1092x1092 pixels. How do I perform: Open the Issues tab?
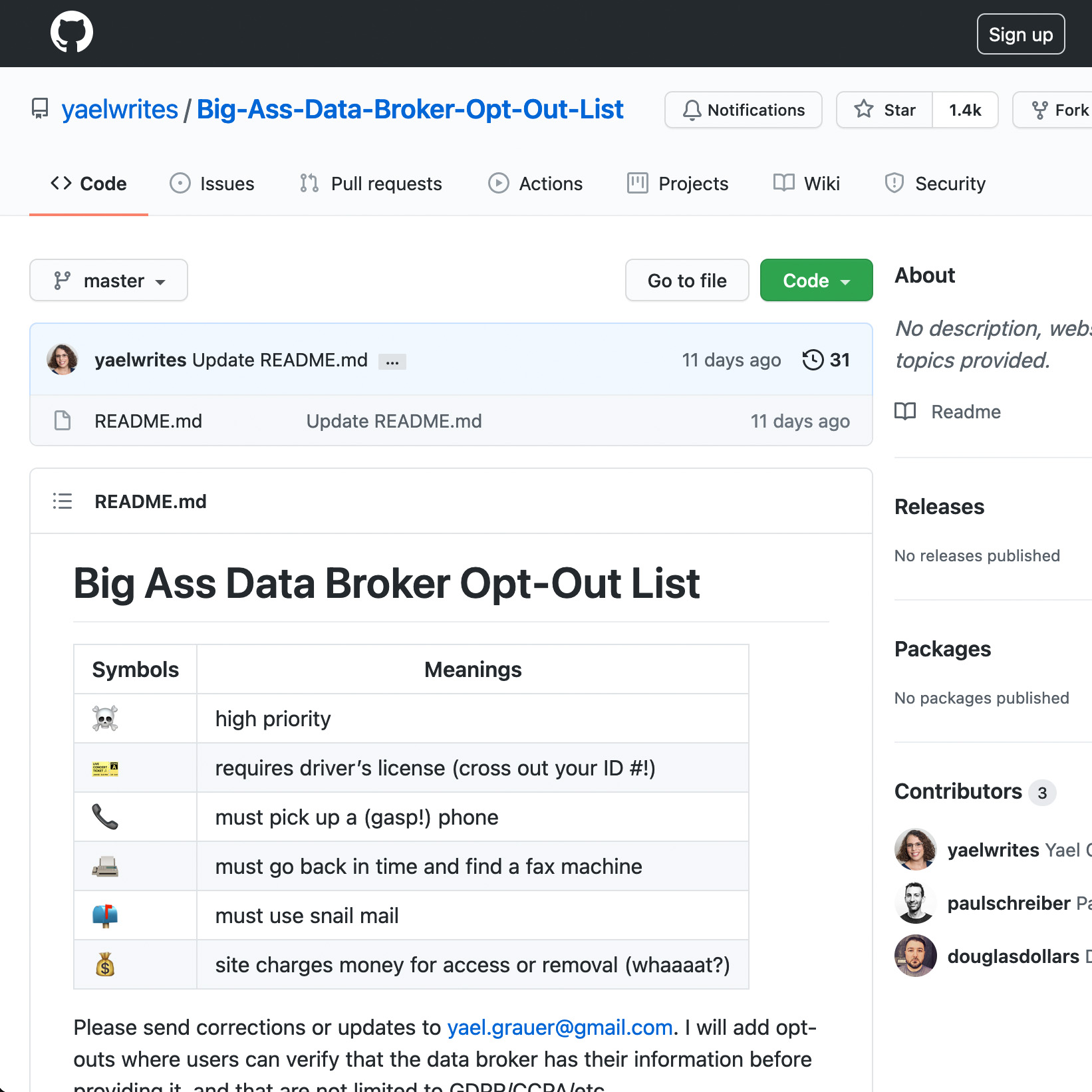212,184
